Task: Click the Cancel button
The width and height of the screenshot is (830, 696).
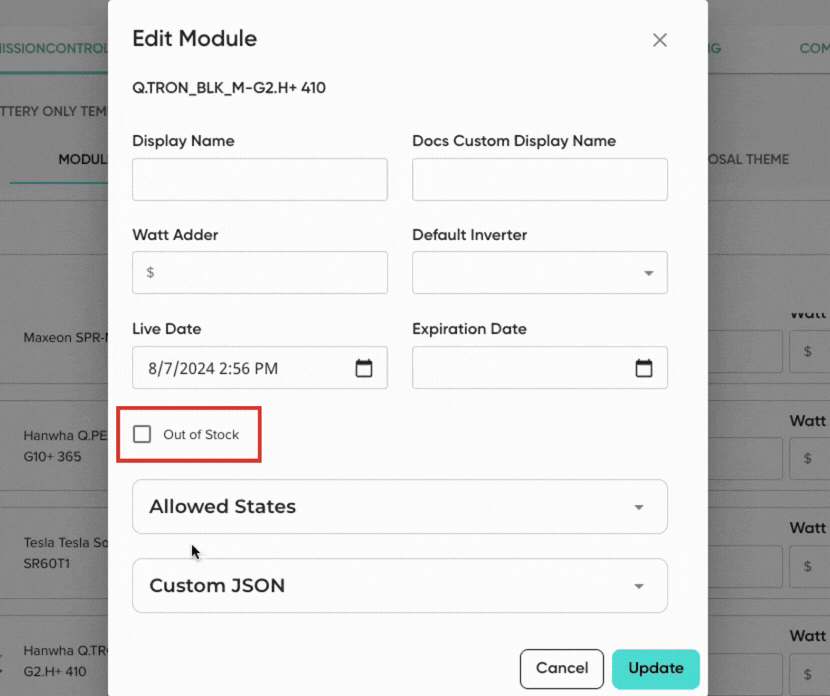Action: coord(561,668)
